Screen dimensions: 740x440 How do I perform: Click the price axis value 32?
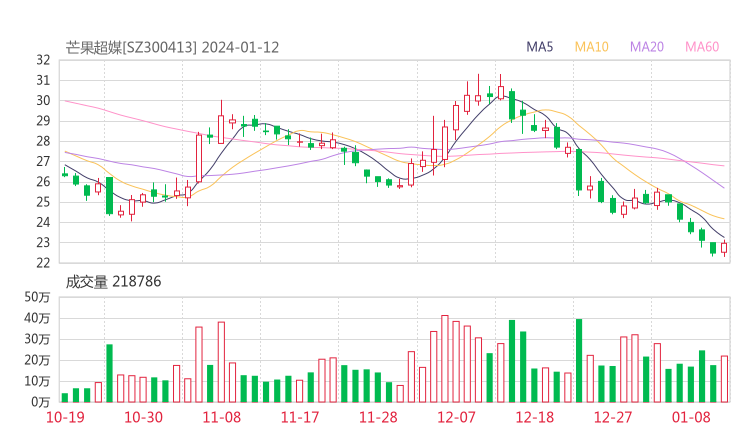(x=43, y=60)
